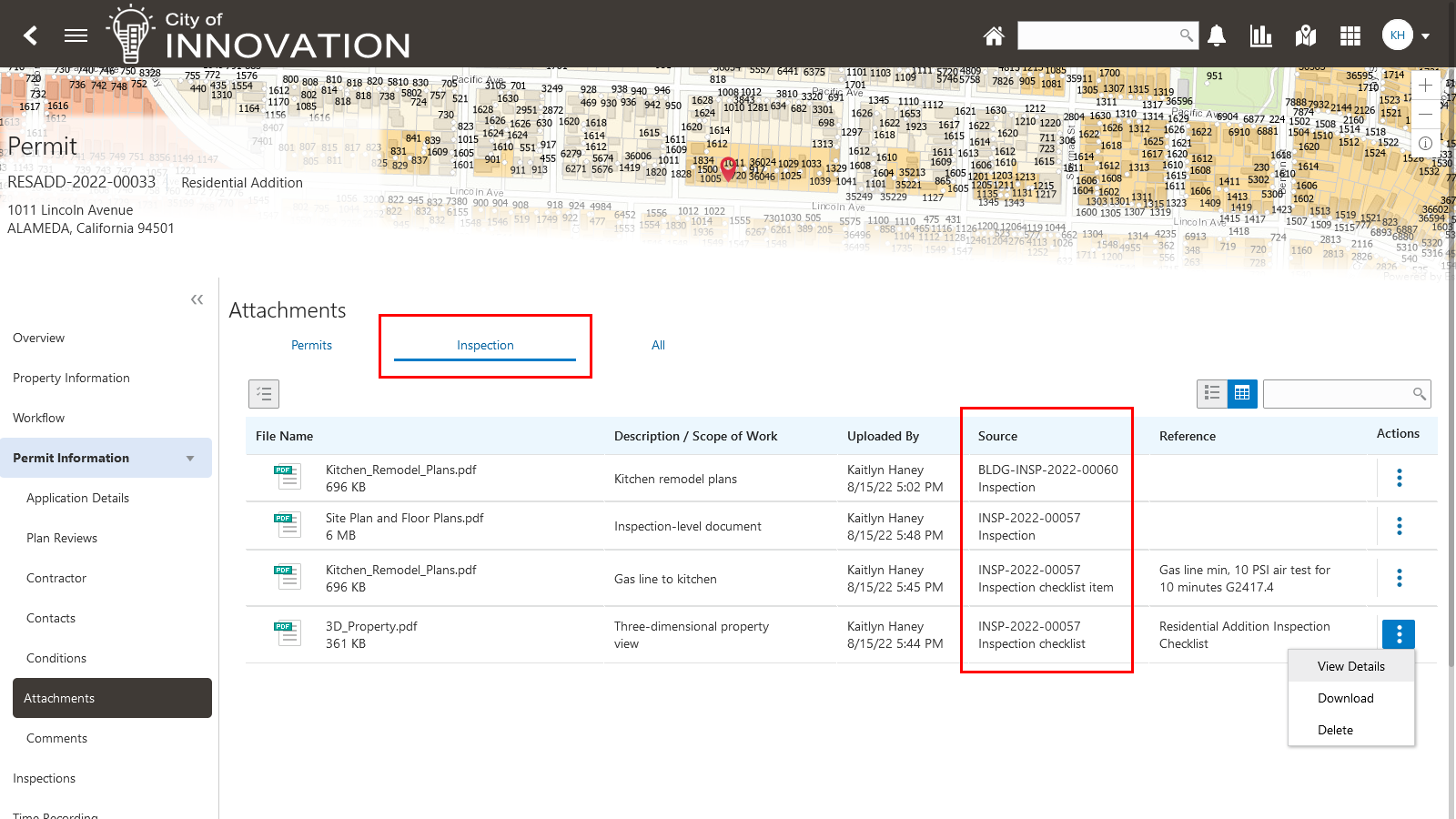Sort by Source column

coord(997,436)
